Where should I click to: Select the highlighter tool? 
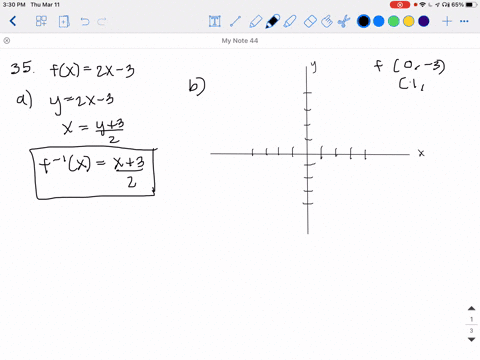290,21
